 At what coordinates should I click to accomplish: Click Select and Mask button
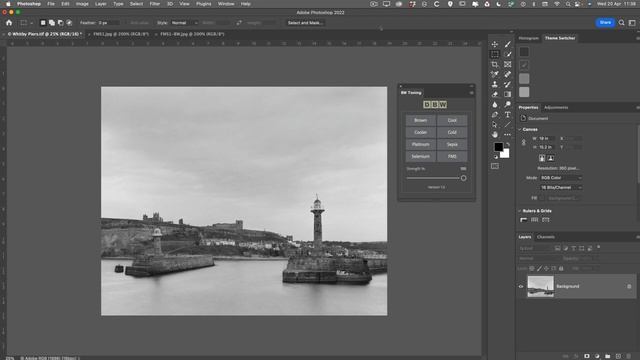click(305, 23)
